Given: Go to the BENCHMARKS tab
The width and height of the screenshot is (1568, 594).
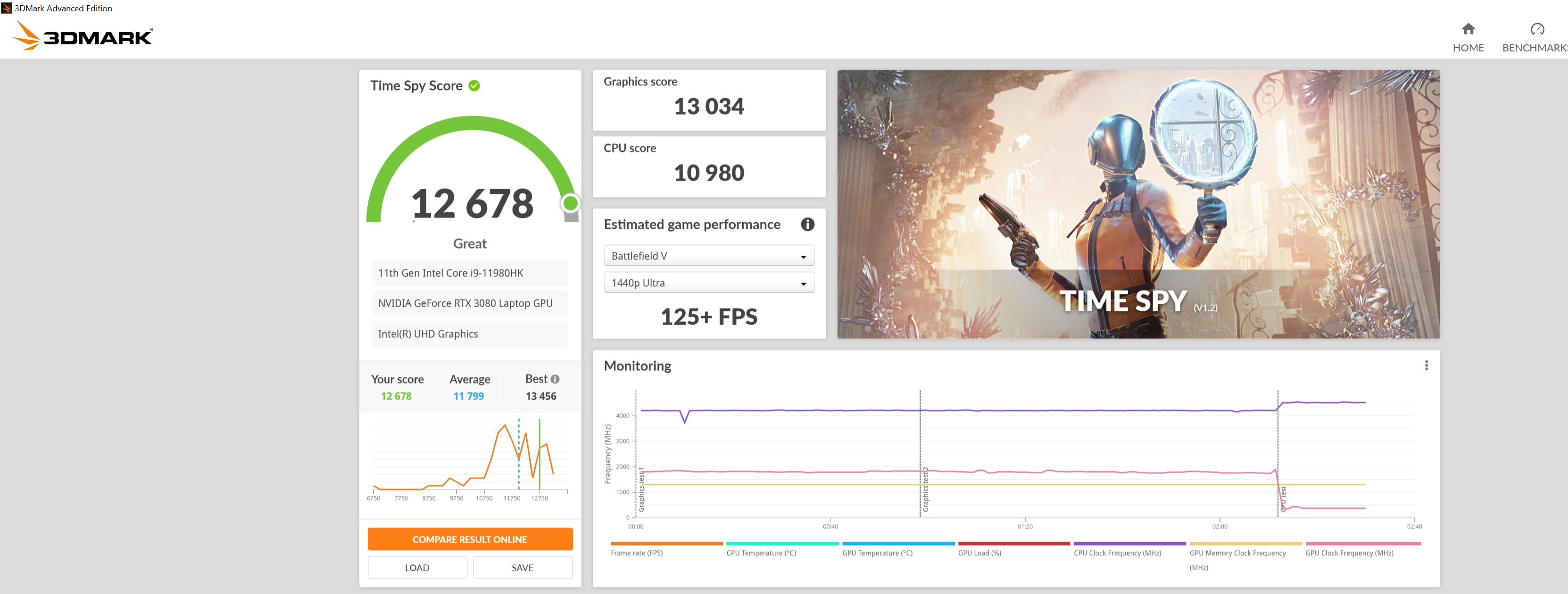Looking at the screenshot, I should tap(1535, 38).
